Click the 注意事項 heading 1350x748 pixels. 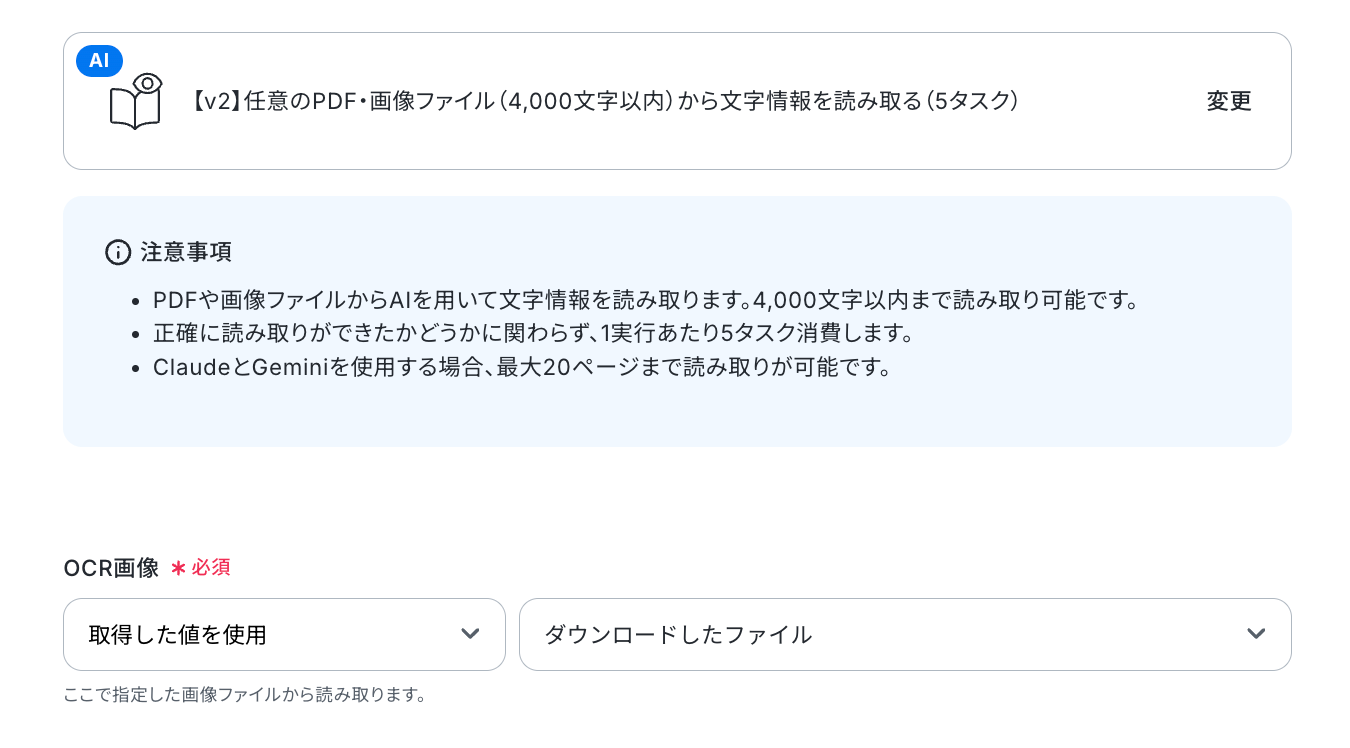pyautogui.click(x=186, y=252)
